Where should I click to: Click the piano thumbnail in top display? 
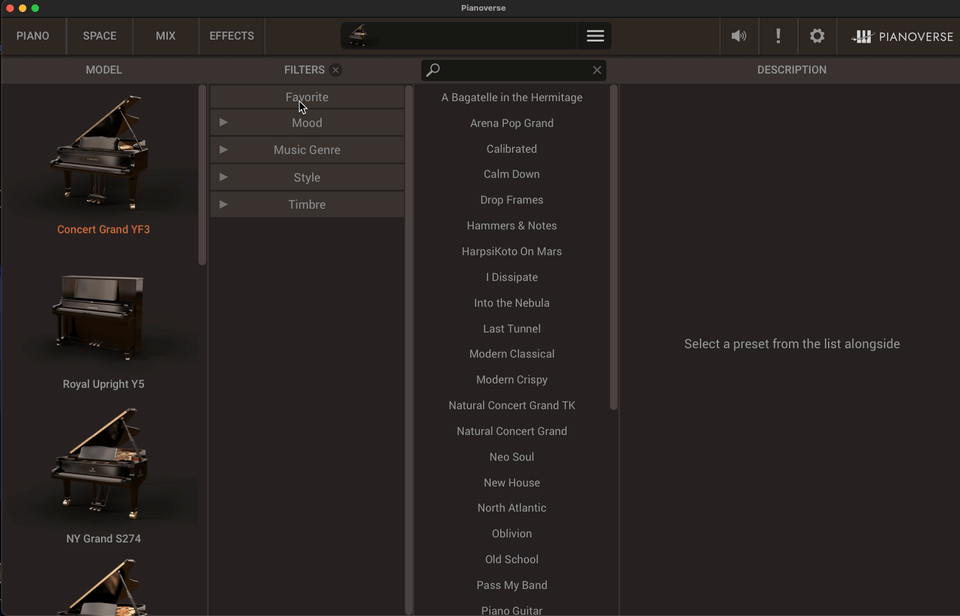click(x=358, y=36)
